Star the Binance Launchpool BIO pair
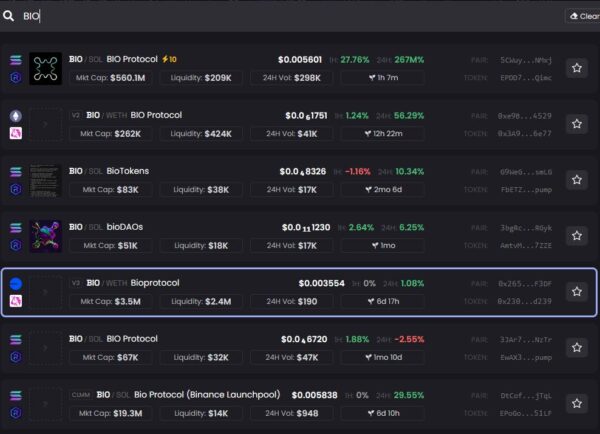600x434 pixels. coord(577,403)
